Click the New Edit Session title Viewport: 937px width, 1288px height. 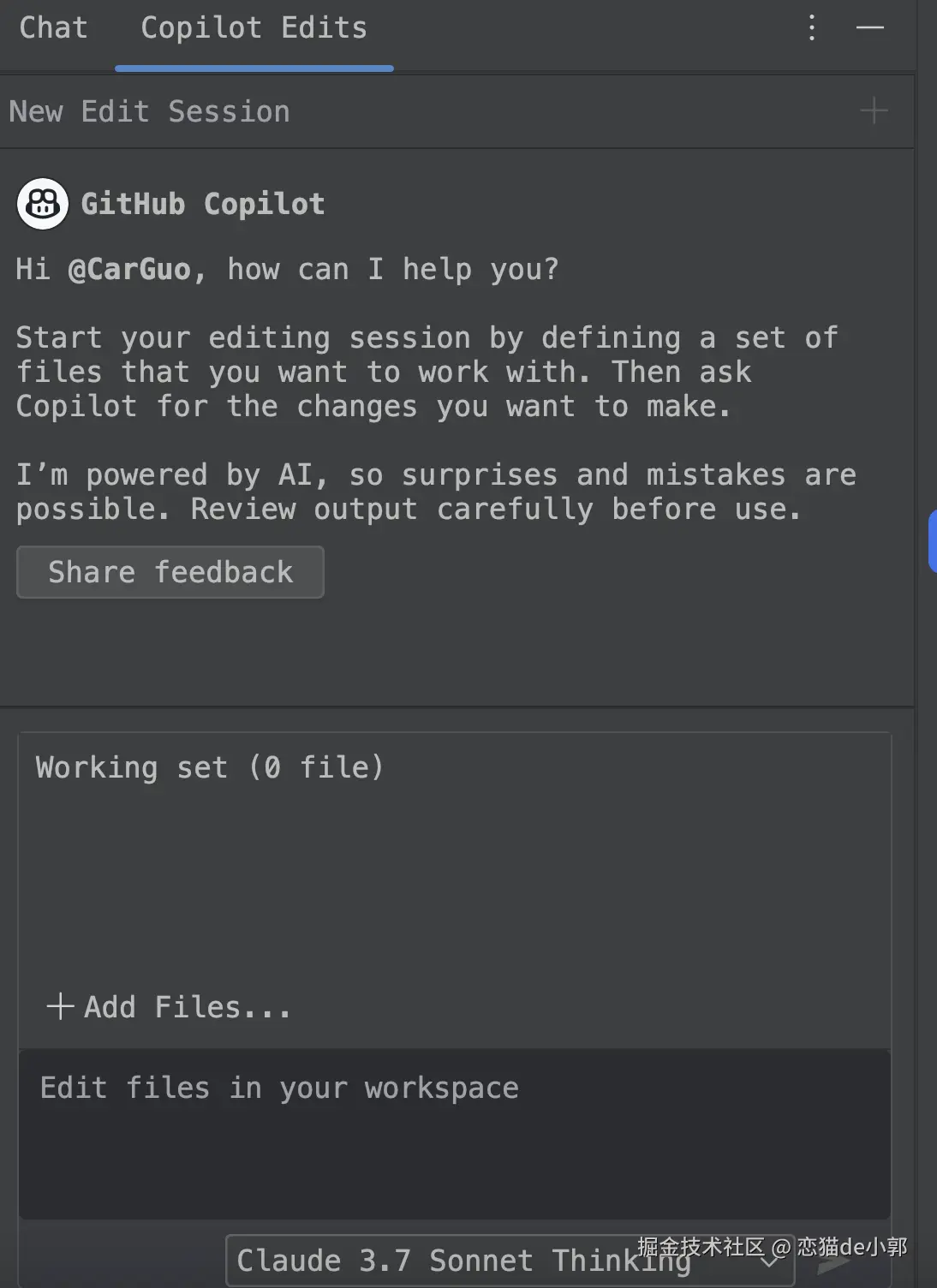[150, 112]
